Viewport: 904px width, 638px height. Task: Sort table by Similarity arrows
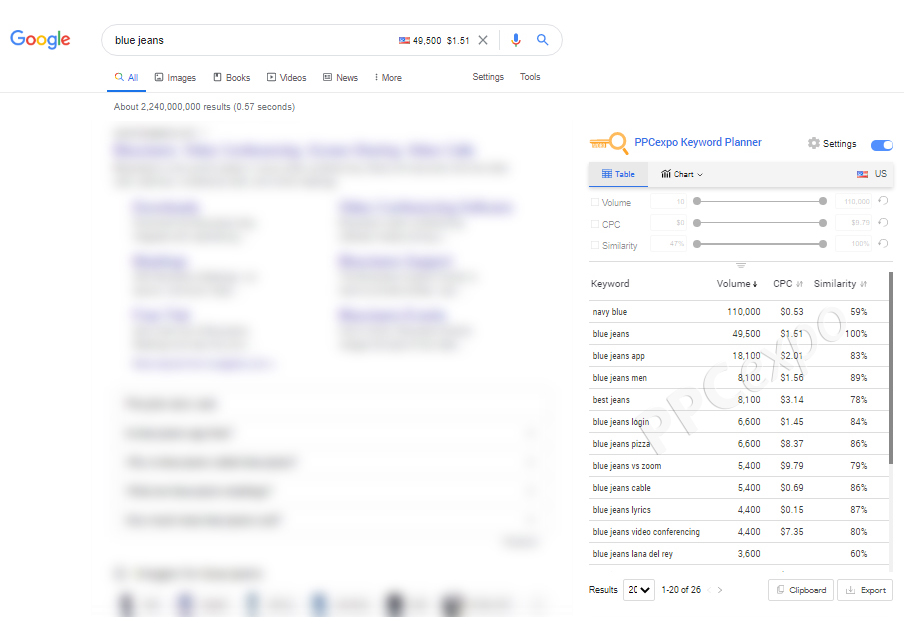pyautogui.click(x=863, y=284)
